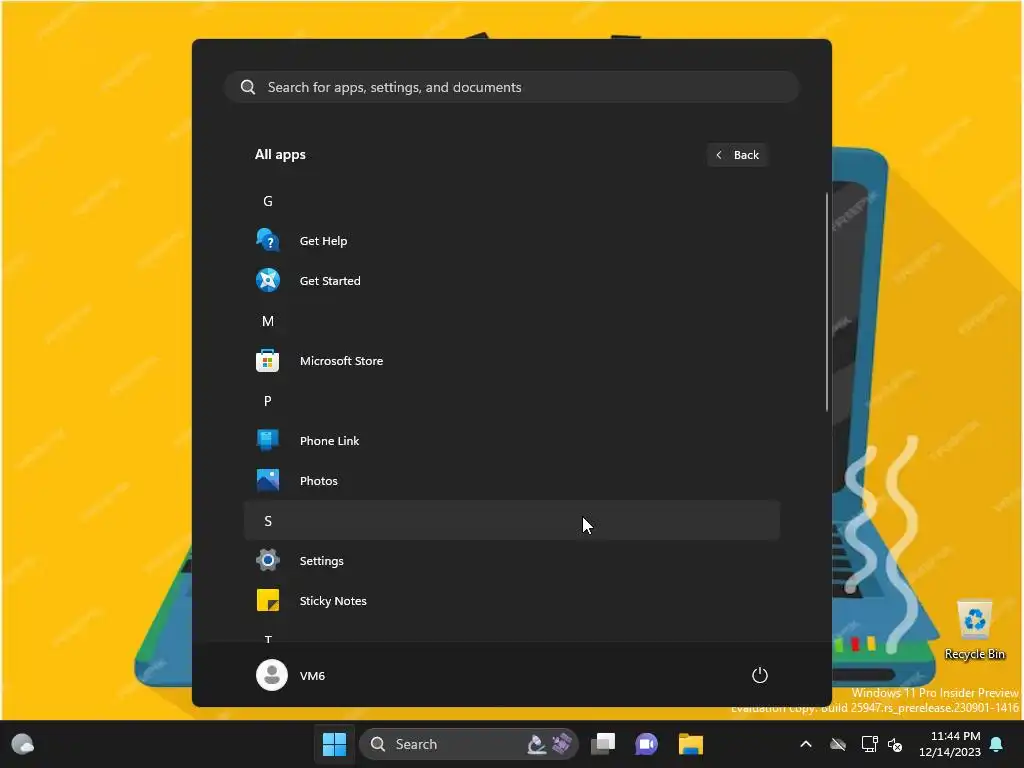Open the clock and date in the taskbar
The image size is (1024, 768).
click(x=950, y=744)
